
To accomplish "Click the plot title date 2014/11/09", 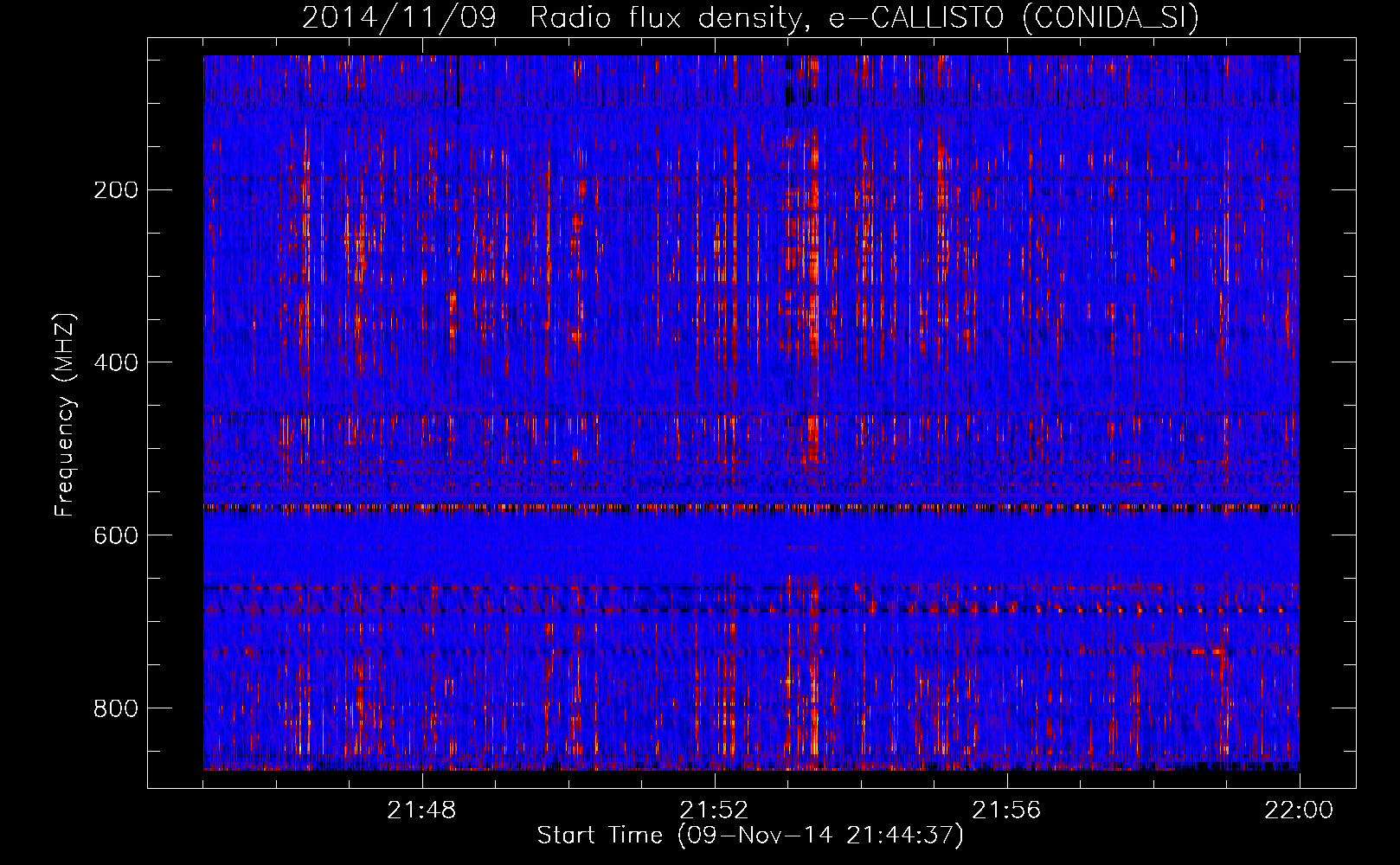I will coord(399,17).
